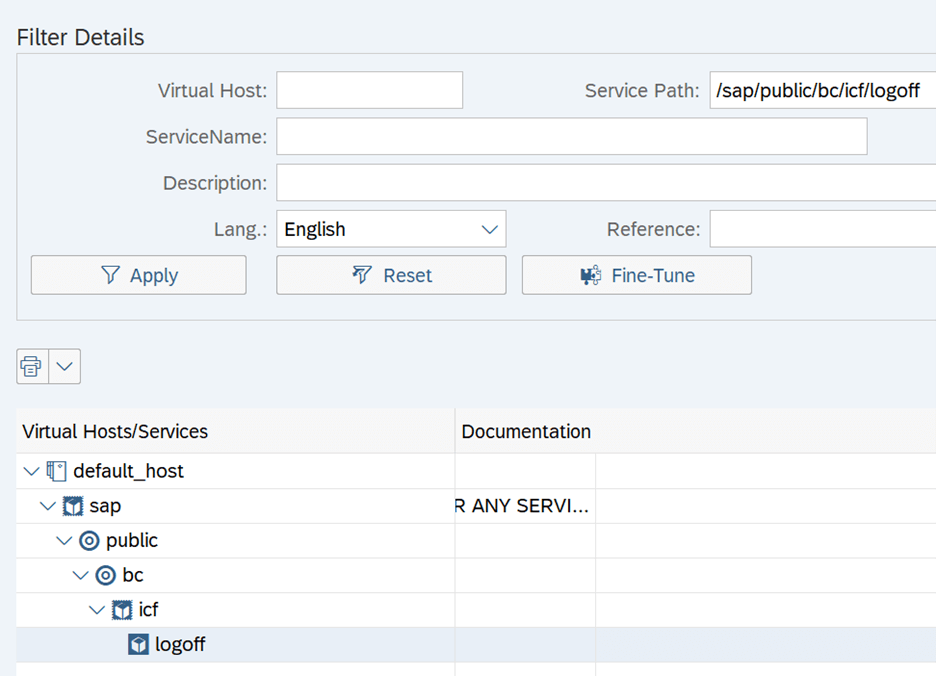The image size is (936, 676).
Task: Apply the filter
Action: (x=138, y=275)
